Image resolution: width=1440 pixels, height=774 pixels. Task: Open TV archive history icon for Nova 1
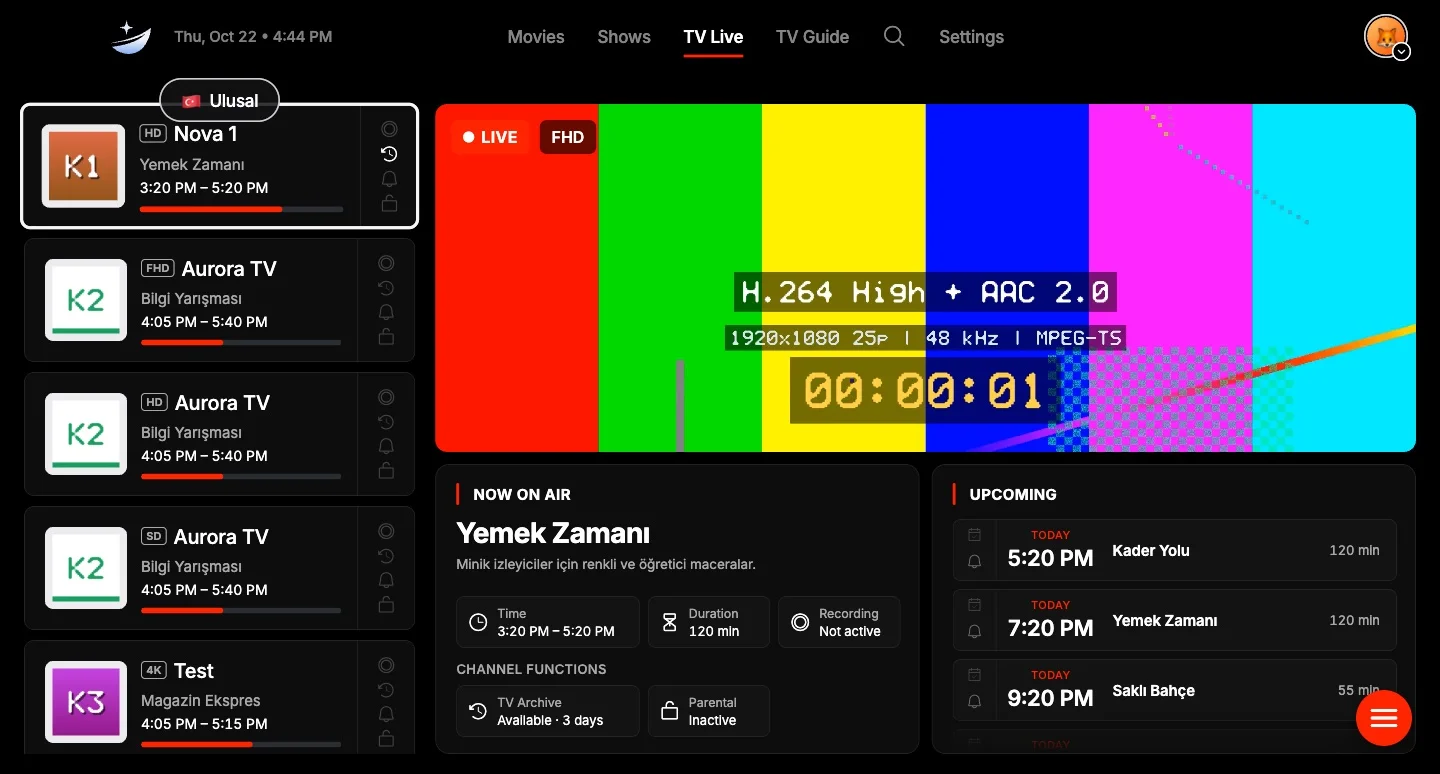[389, 154]
